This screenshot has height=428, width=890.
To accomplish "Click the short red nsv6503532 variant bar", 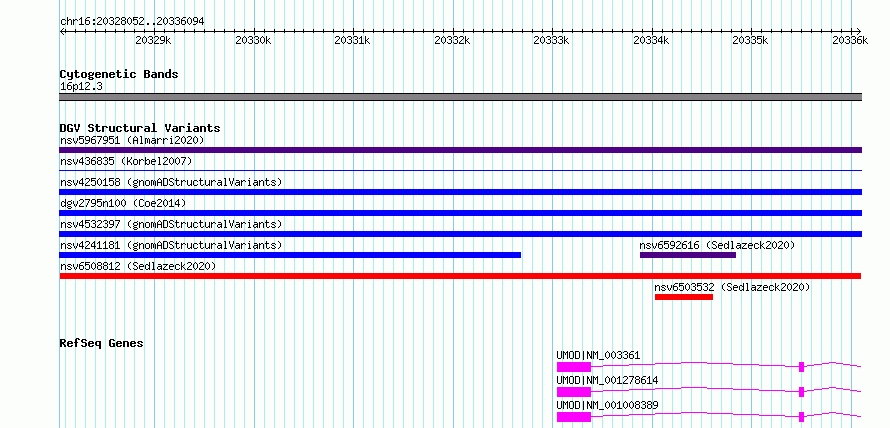I will pyautogui.click(x=684, y=297).
